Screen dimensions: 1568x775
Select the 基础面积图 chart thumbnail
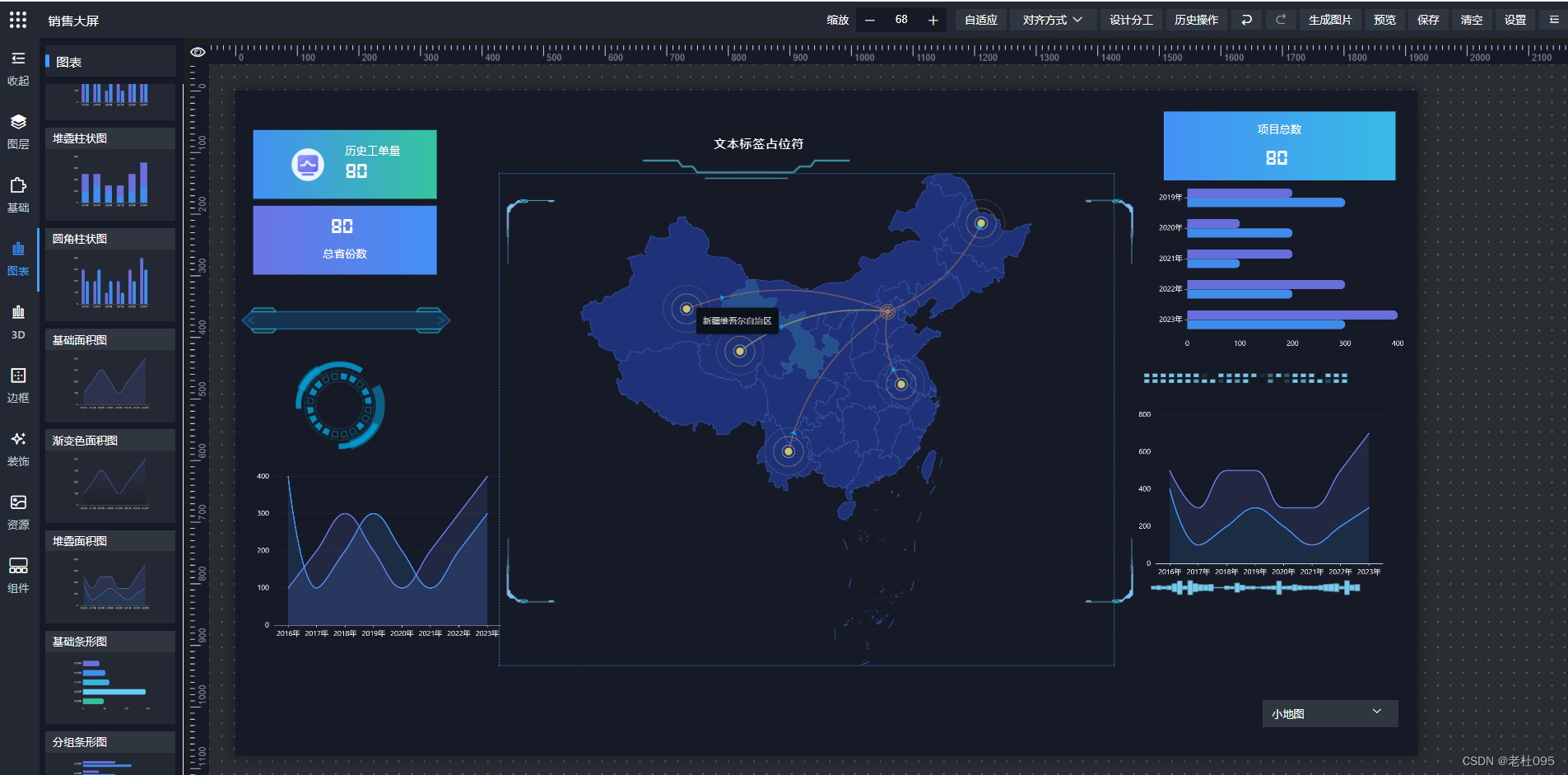click(x=110, y=376)
